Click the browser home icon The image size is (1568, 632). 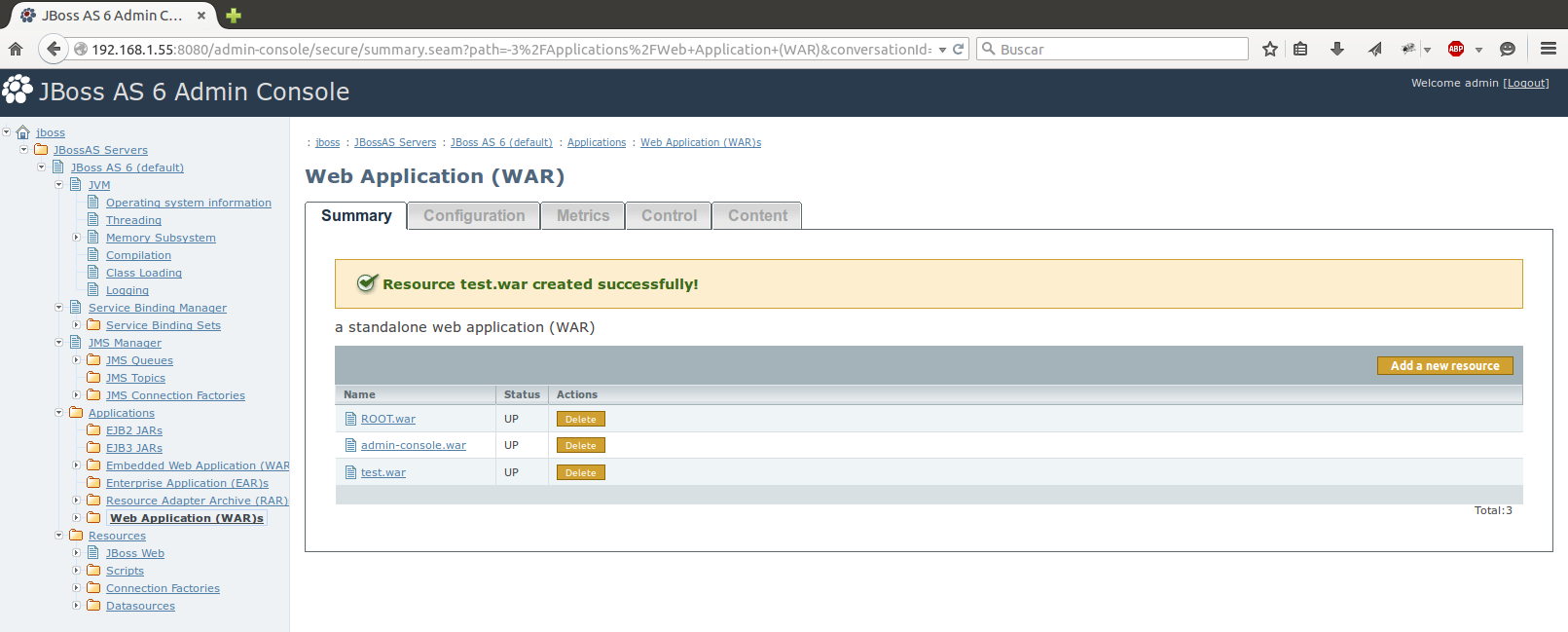pyautogui.click(x=16, y=49)
